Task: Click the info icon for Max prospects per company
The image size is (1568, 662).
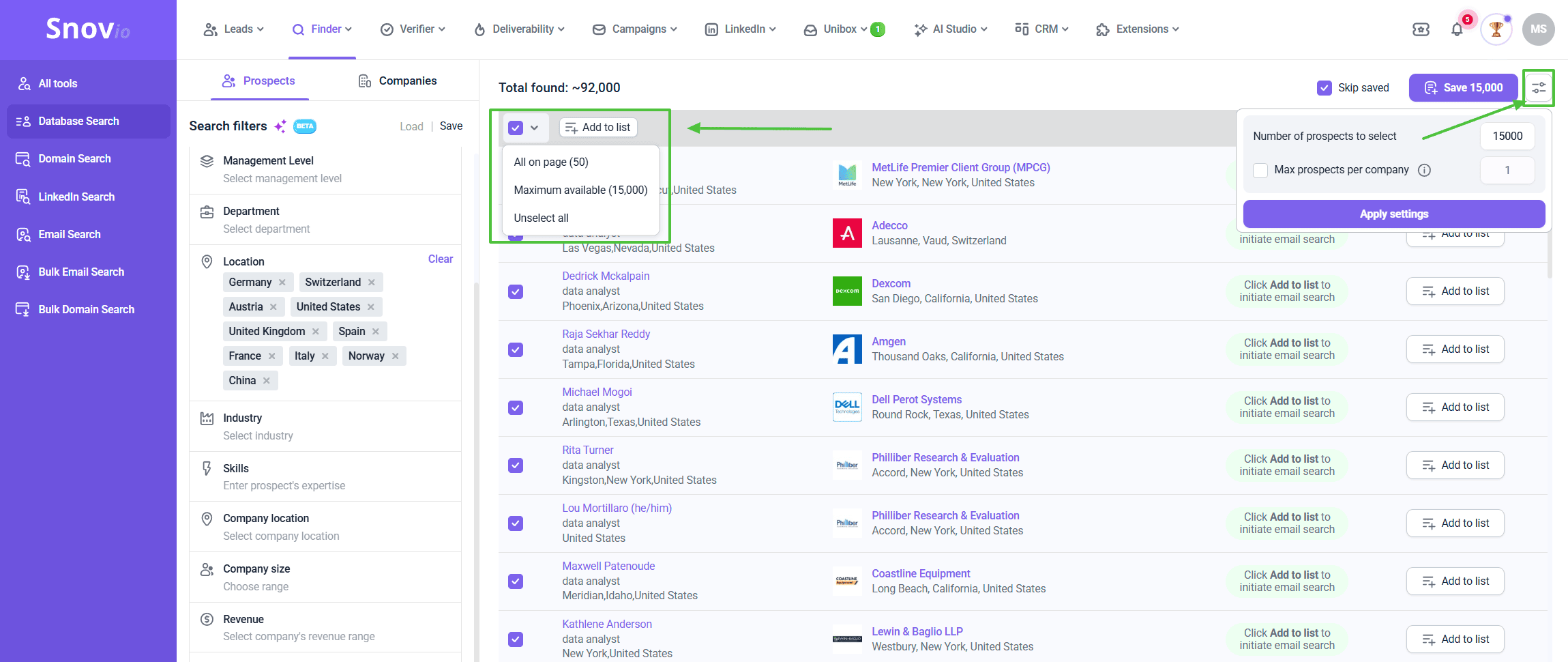Action: (x=1424, y=170)
